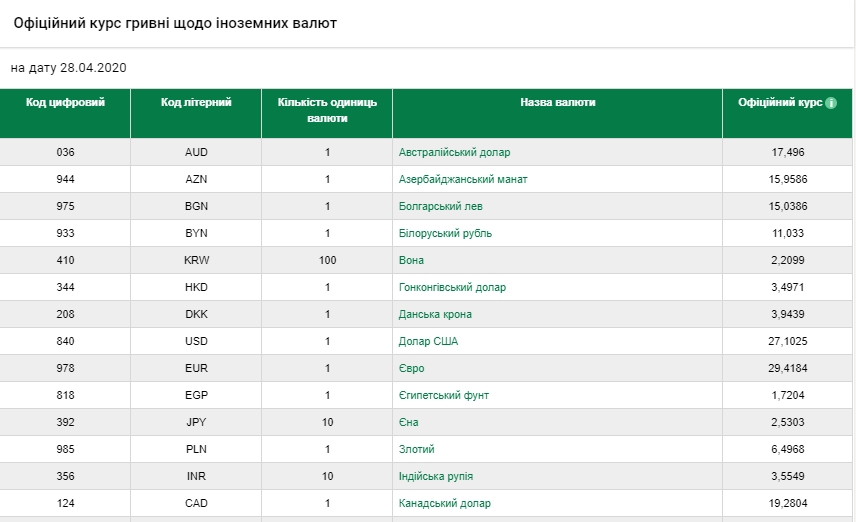Open the Данська крона link
Viewport: 856px width, 522px height.
pyautogui.click(x=435, y=314)
